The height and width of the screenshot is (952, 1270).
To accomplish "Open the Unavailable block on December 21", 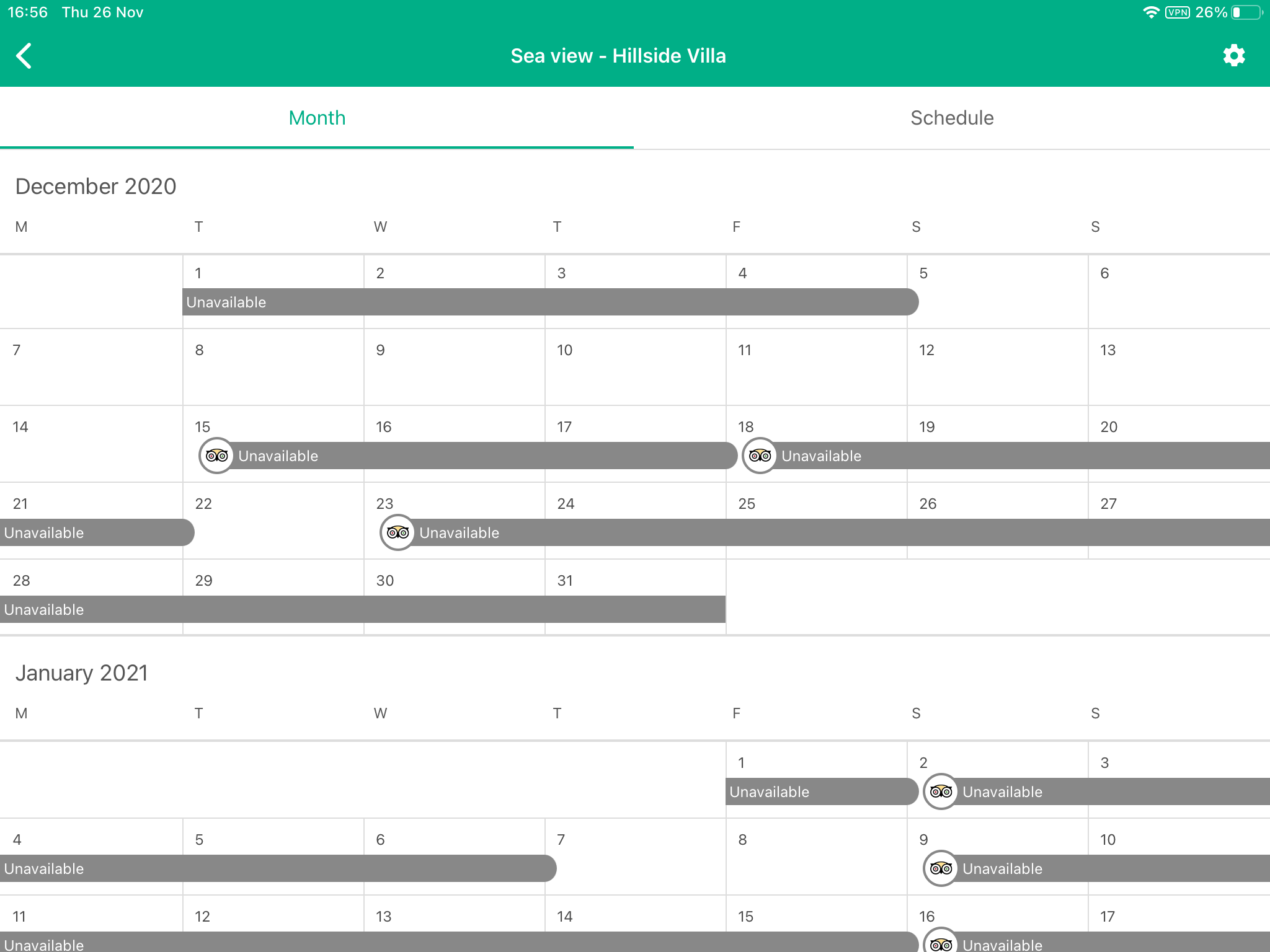I will pyautogui.click(x=97, y=532).
